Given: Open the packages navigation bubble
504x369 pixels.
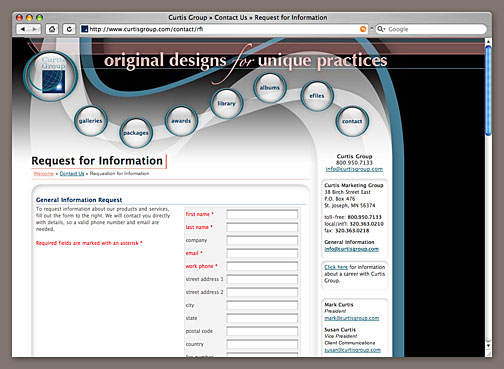Looking at the screenshot, I should [x=136, y=133].
